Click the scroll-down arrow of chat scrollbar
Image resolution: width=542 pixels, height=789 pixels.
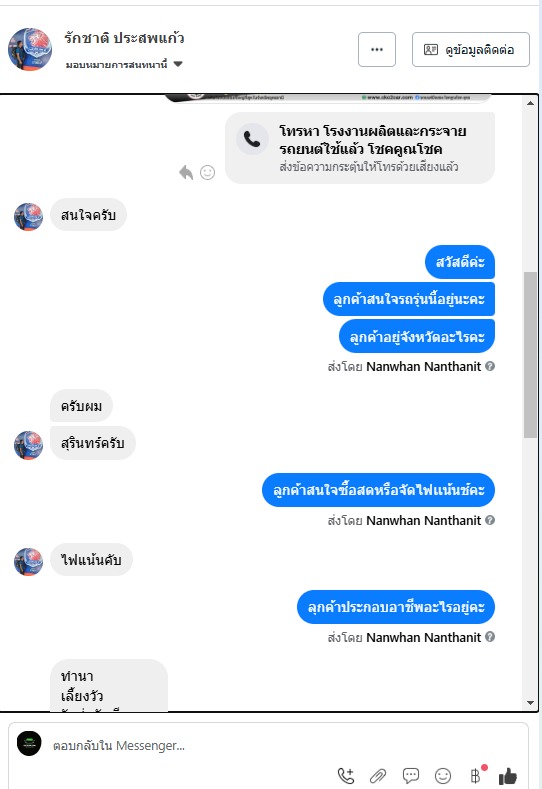tap(530, 702)
